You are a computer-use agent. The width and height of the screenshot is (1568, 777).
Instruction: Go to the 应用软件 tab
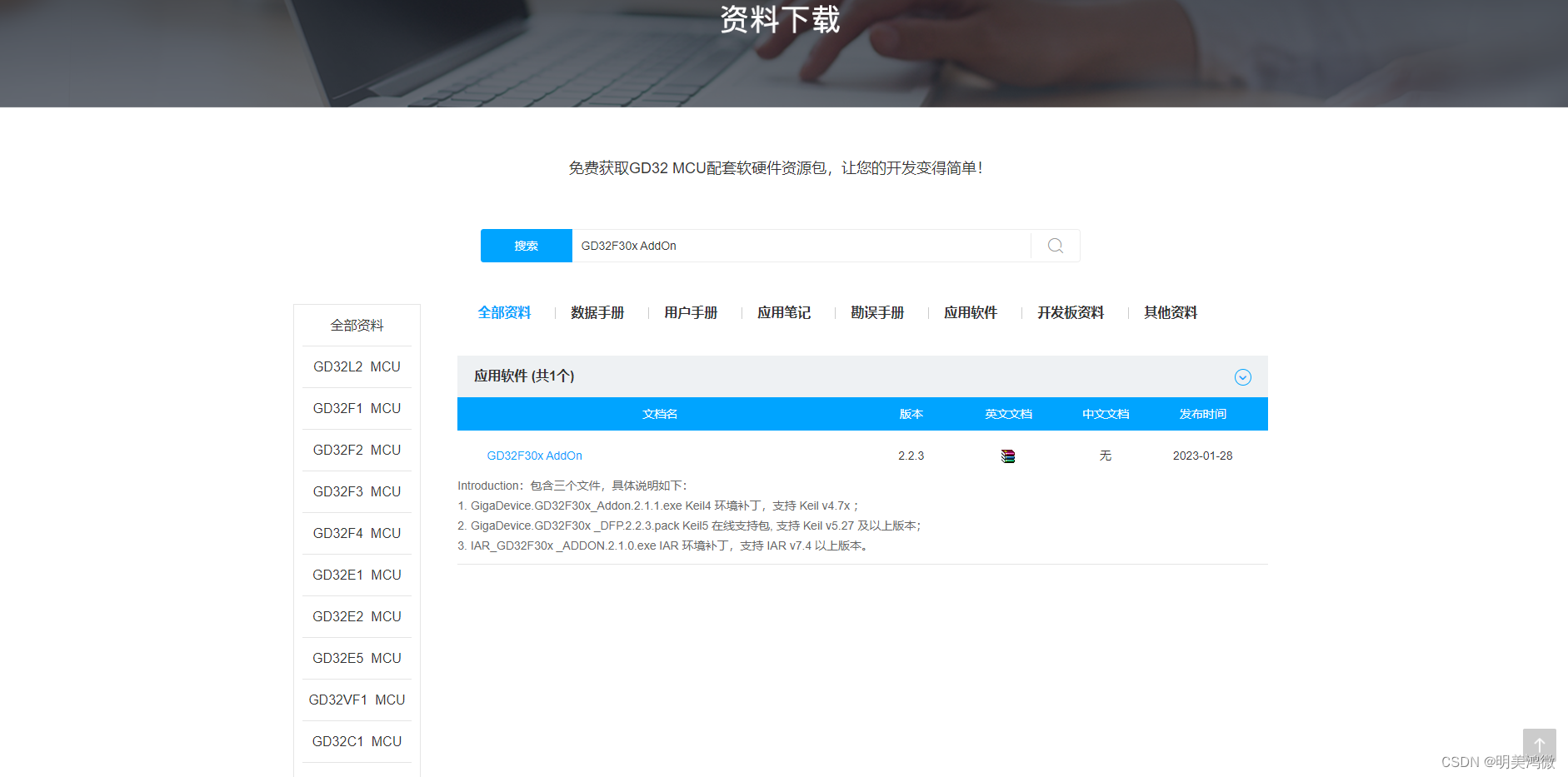click(971, 312)
